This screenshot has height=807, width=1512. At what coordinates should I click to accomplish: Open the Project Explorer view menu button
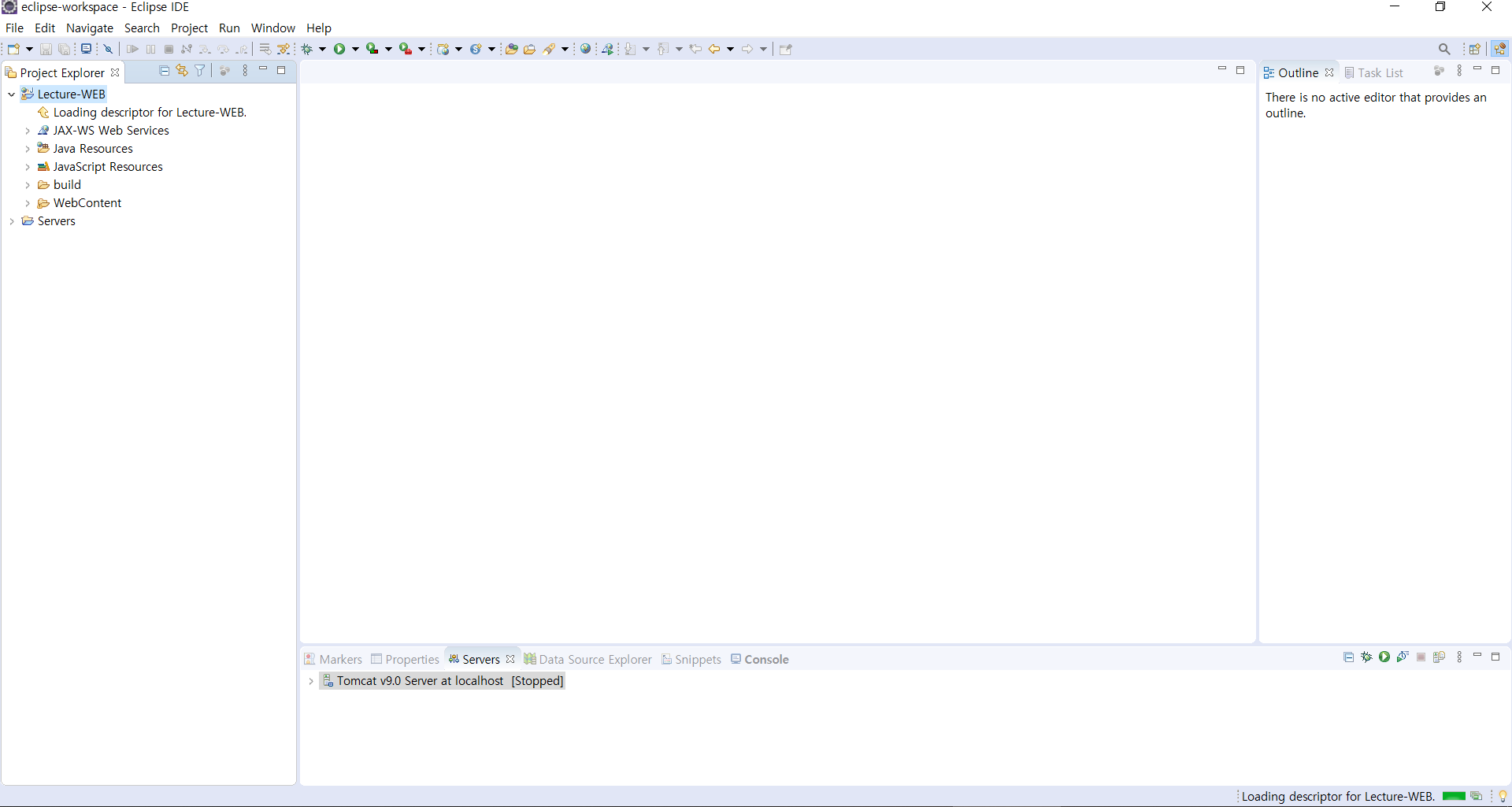(245, 71)
